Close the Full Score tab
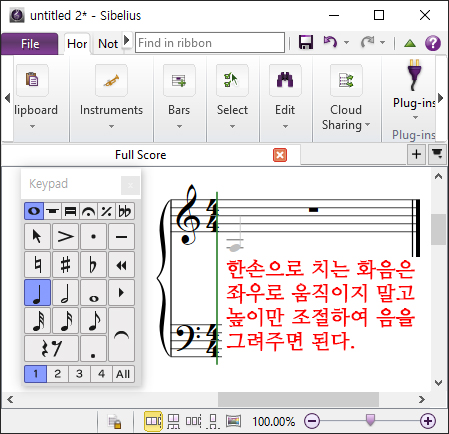Image resolution: width=449 pixels, height=434 pixels. [x=280, y=155]
